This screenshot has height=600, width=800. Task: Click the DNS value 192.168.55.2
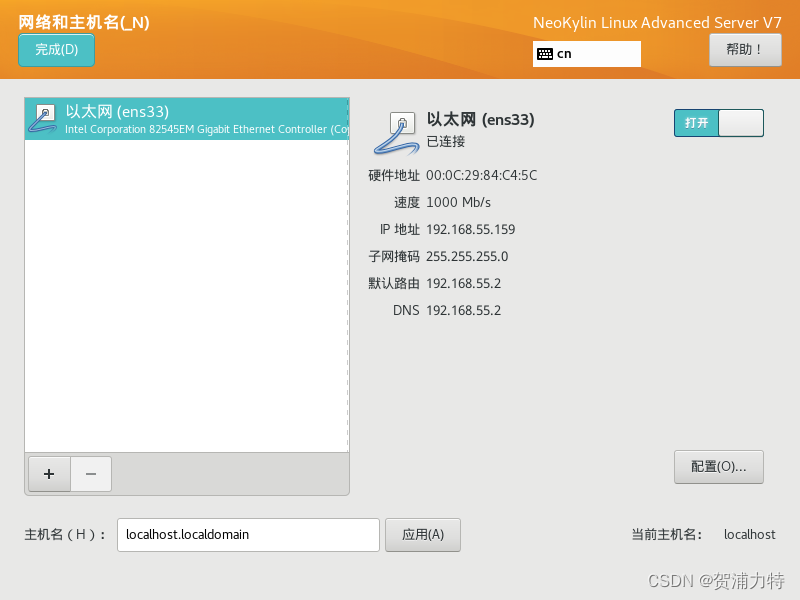(463, 311)
